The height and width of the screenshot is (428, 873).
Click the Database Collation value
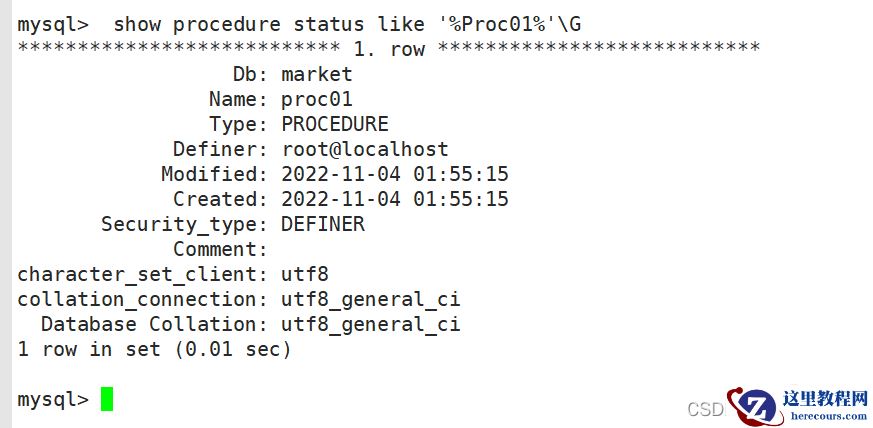pos(371,324)
